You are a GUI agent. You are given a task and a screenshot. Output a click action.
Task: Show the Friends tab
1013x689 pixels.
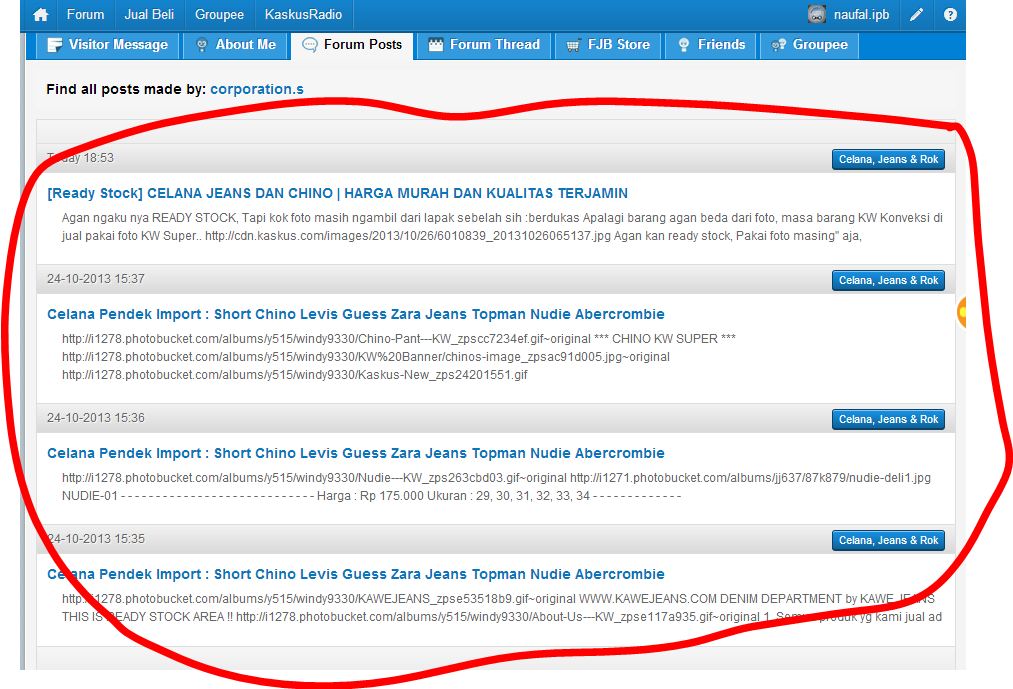point(710,45)
